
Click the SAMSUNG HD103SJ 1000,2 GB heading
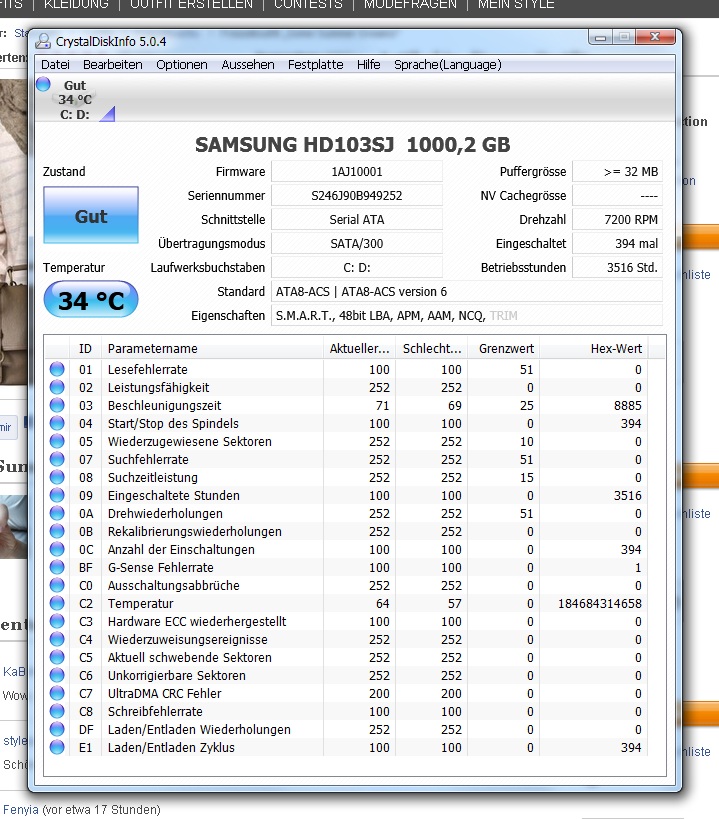352,145
